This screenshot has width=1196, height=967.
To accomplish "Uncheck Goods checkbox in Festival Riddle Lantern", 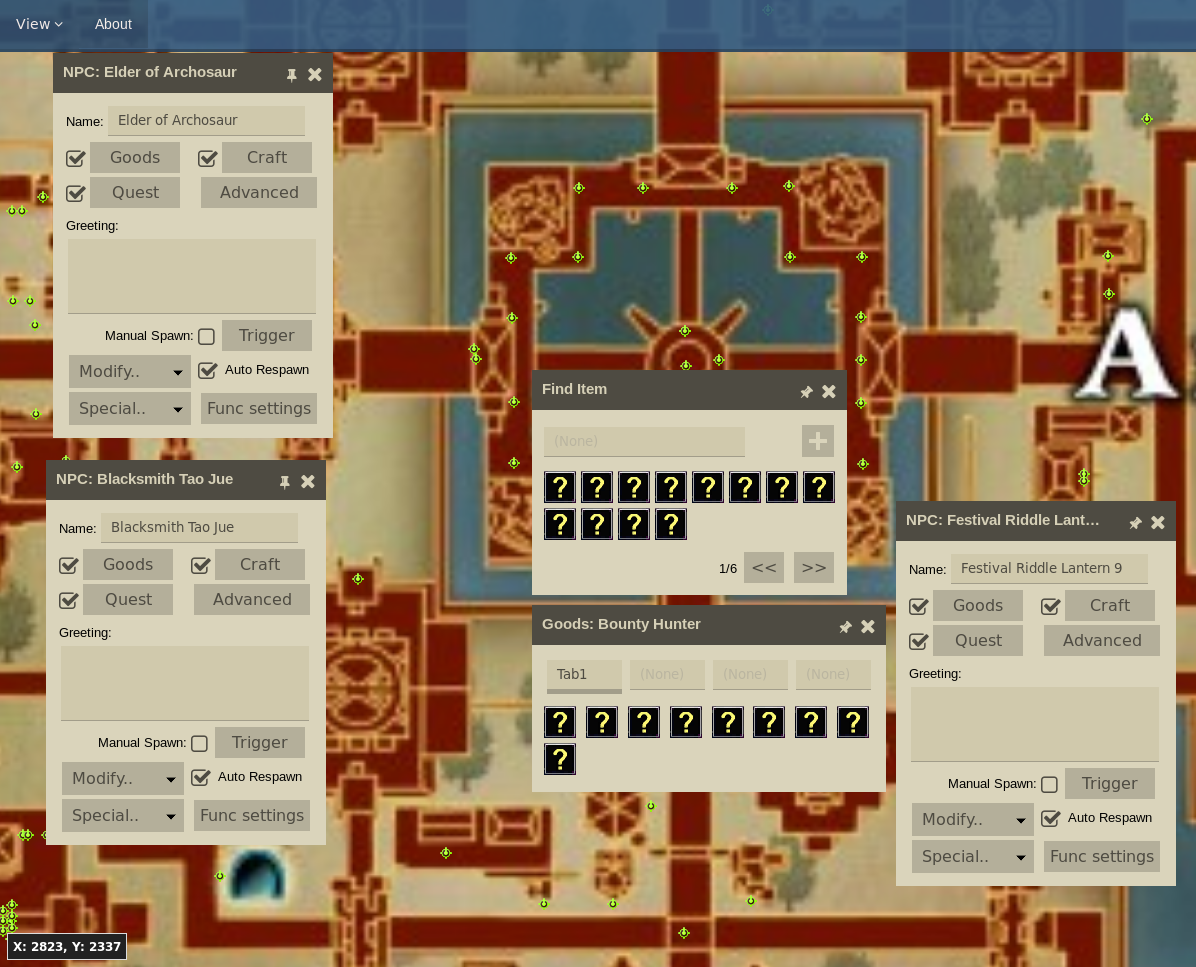I will point(918,606).
